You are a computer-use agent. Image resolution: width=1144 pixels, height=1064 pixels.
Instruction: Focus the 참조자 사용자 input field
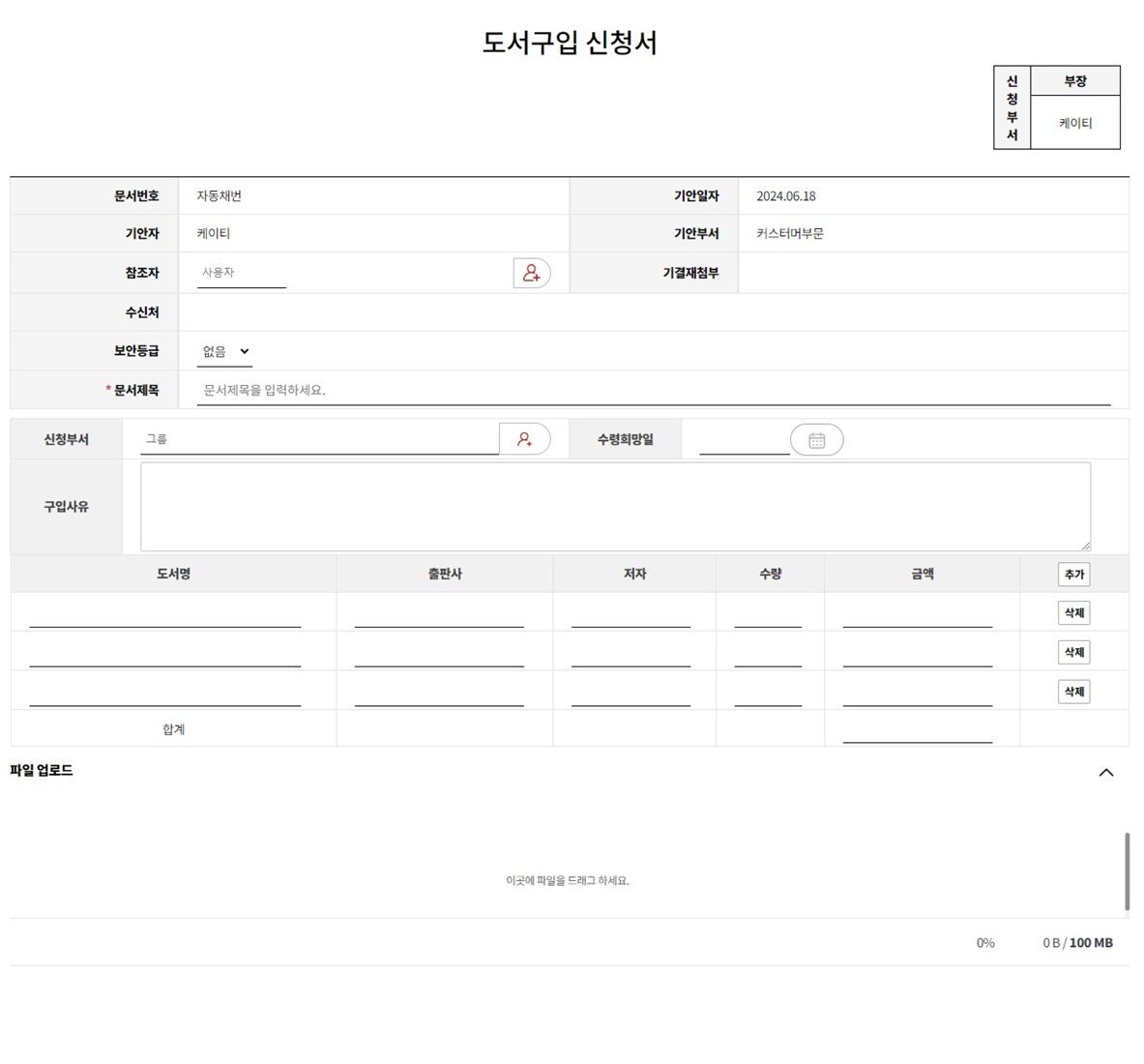(242, 272)
